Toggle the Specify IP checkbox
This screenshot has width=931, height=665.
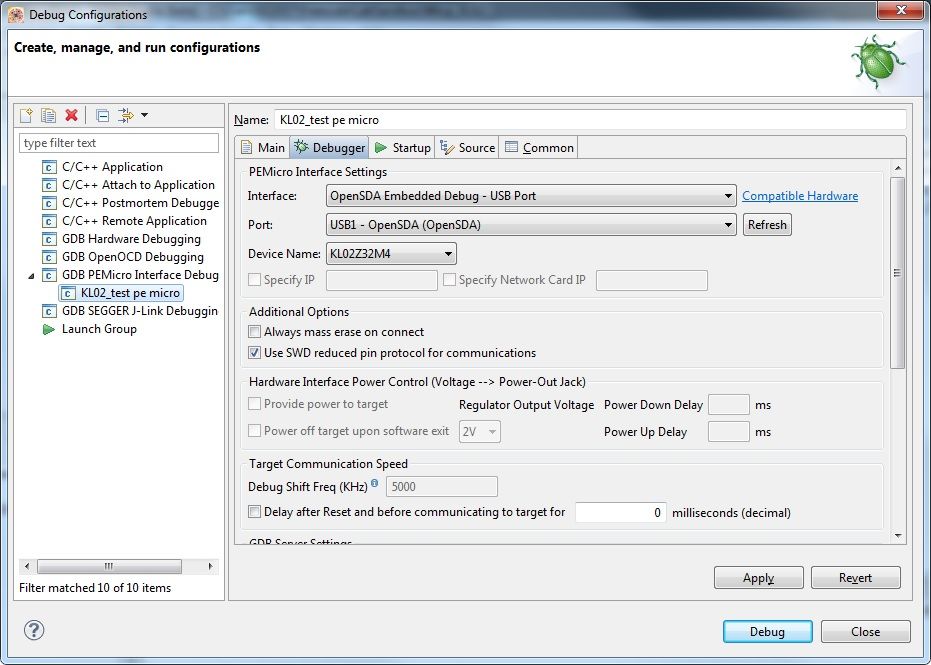tap(254, 280)
